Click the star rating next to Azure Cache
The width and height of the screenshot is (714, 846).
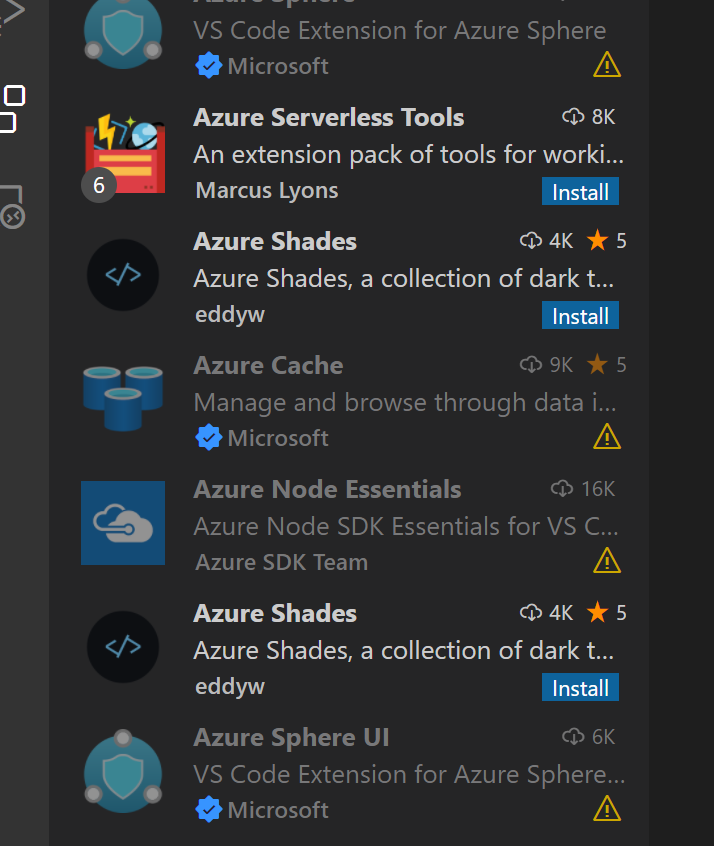[x=599, y=364]
